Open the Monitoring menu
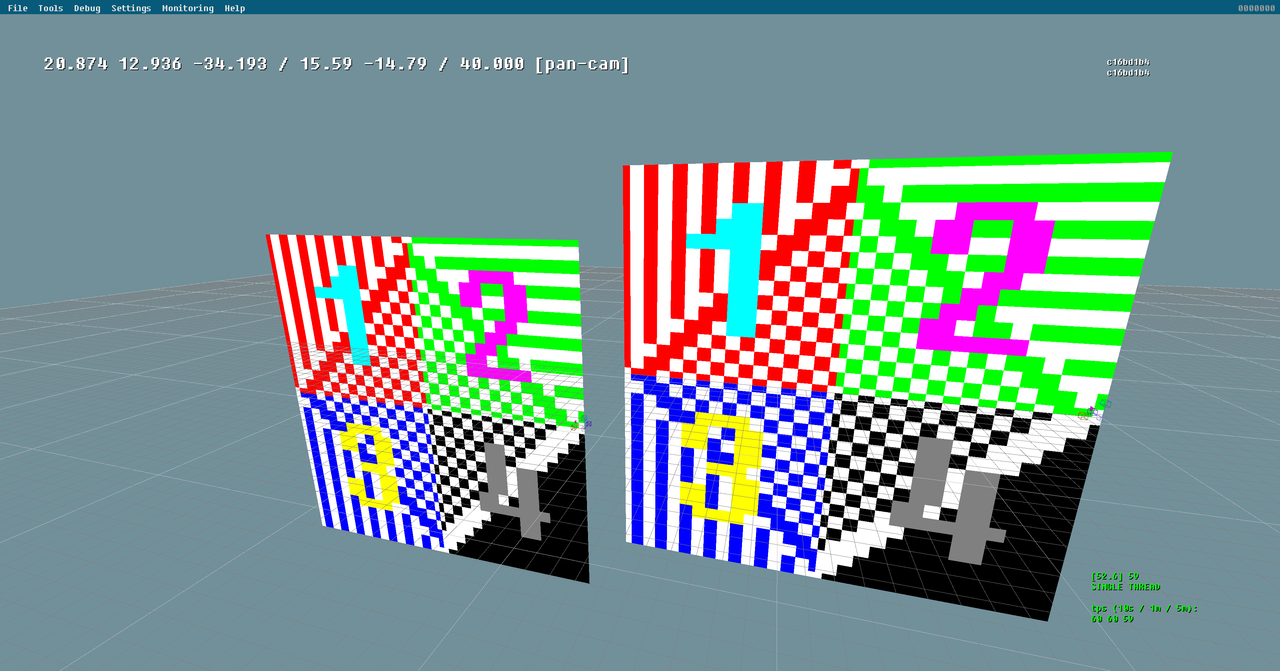 [x=188, y=8]
